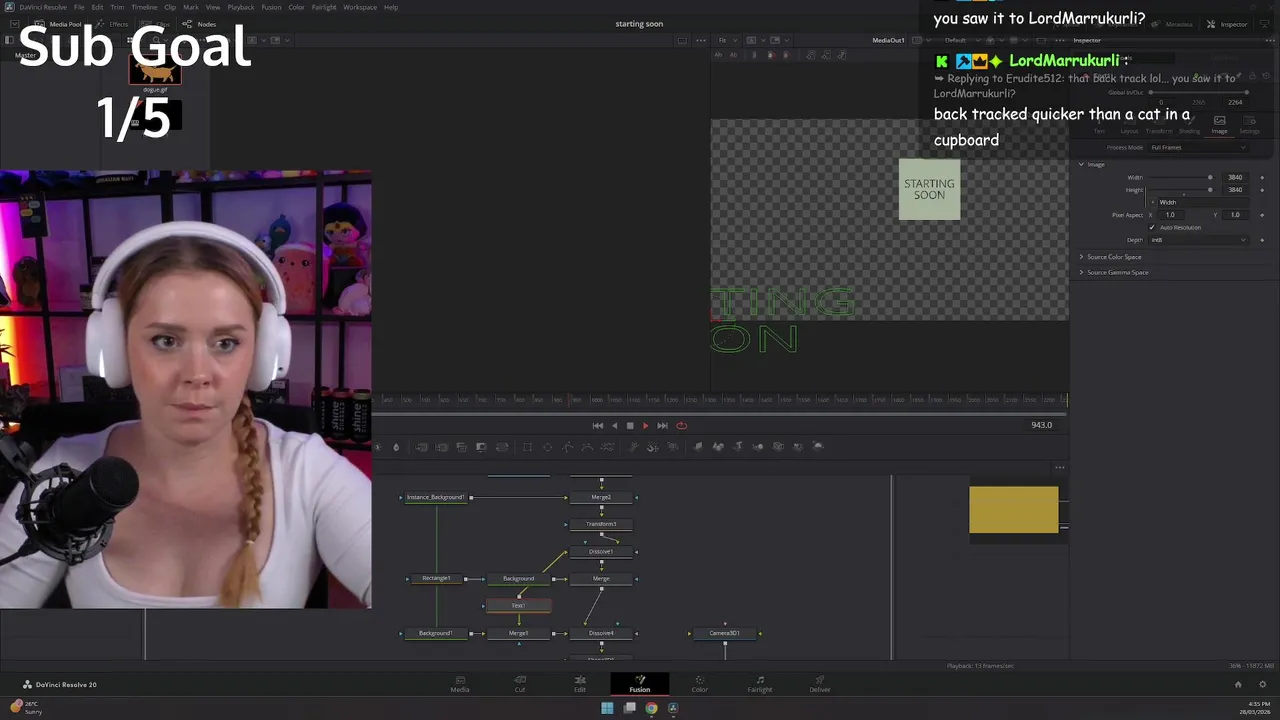Add a Merge node from toolbar
The height and width of the screenshot is (720, 1280).
click(x=421, y=447)
